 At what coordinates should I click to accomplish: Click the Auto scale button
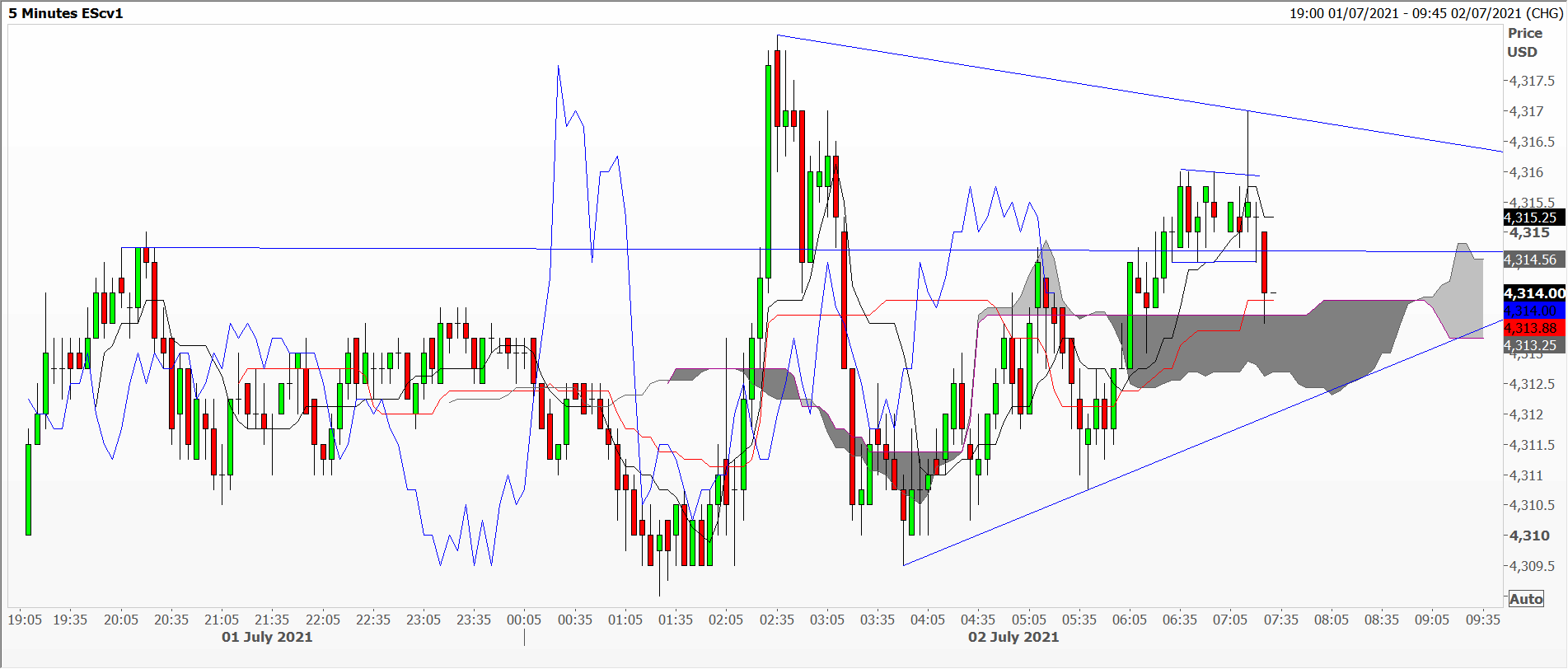point(1526,599)
